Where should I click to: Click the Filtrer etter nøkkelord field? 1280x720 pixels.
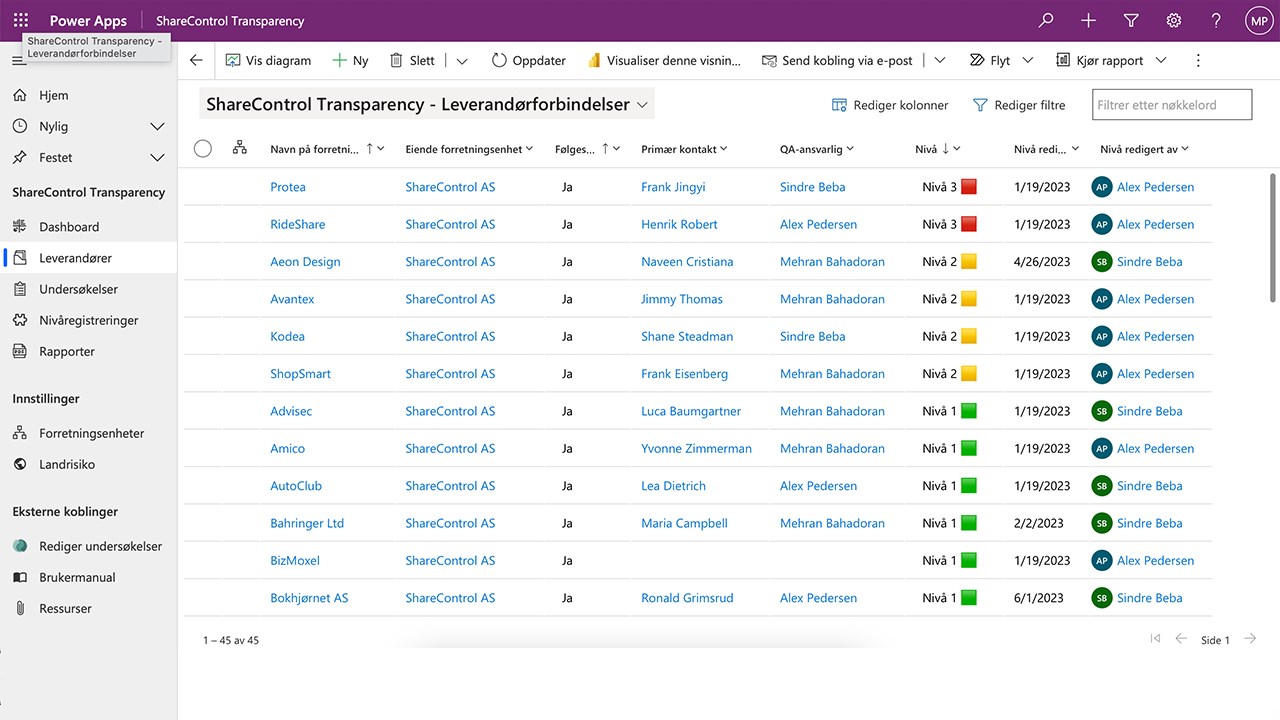tap(1172, 105)
